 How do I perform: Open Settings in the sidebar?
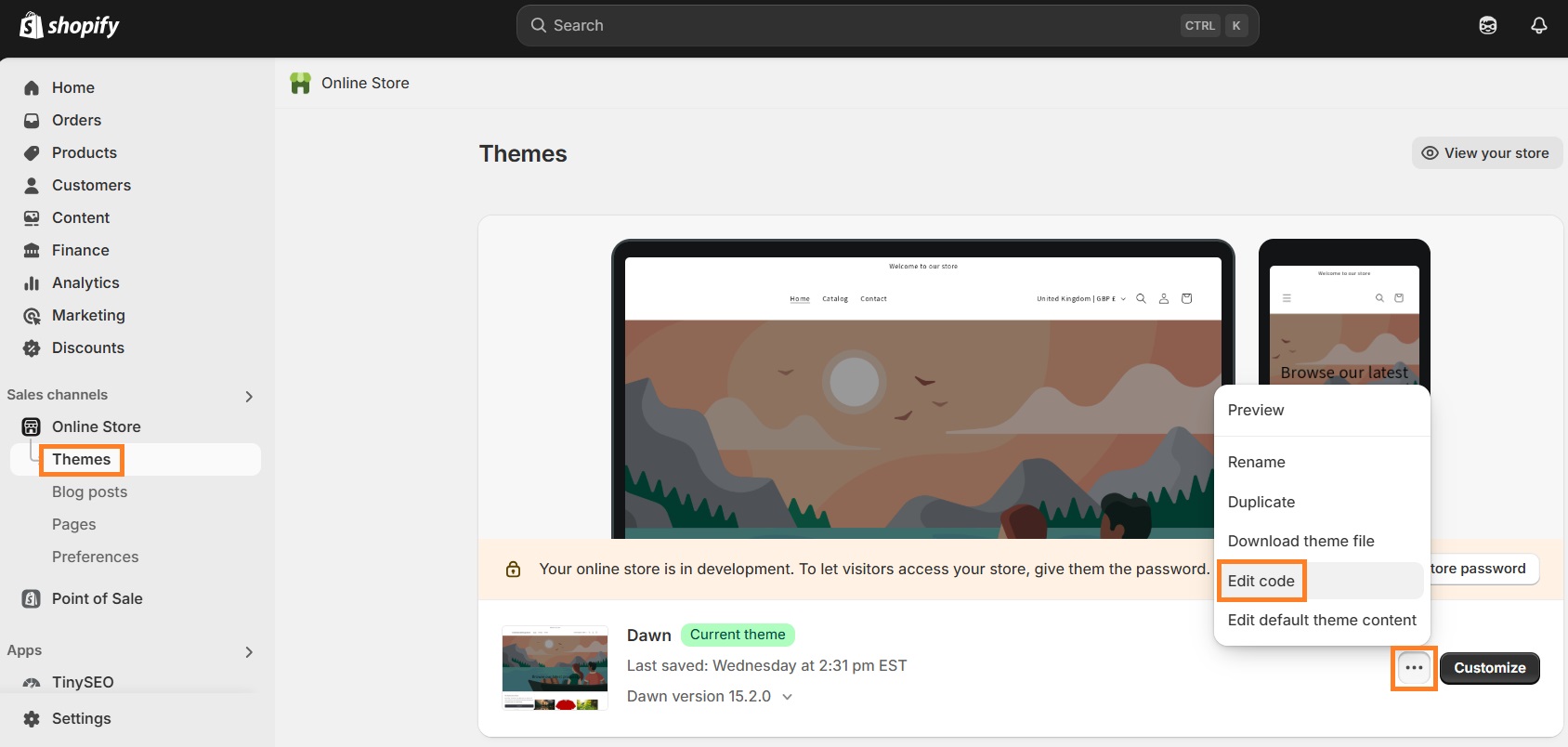coord(81,718)
